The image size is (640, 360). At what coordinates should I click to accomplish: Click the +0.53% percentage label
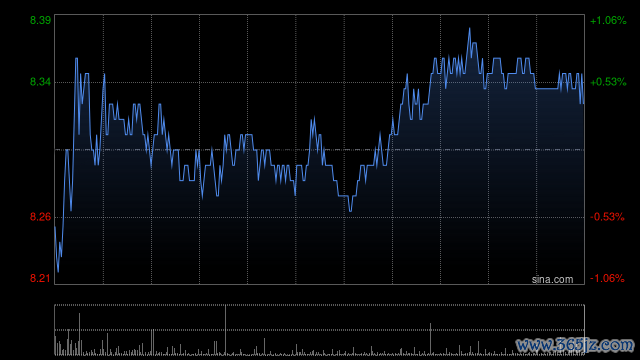[x=608, y=82]
